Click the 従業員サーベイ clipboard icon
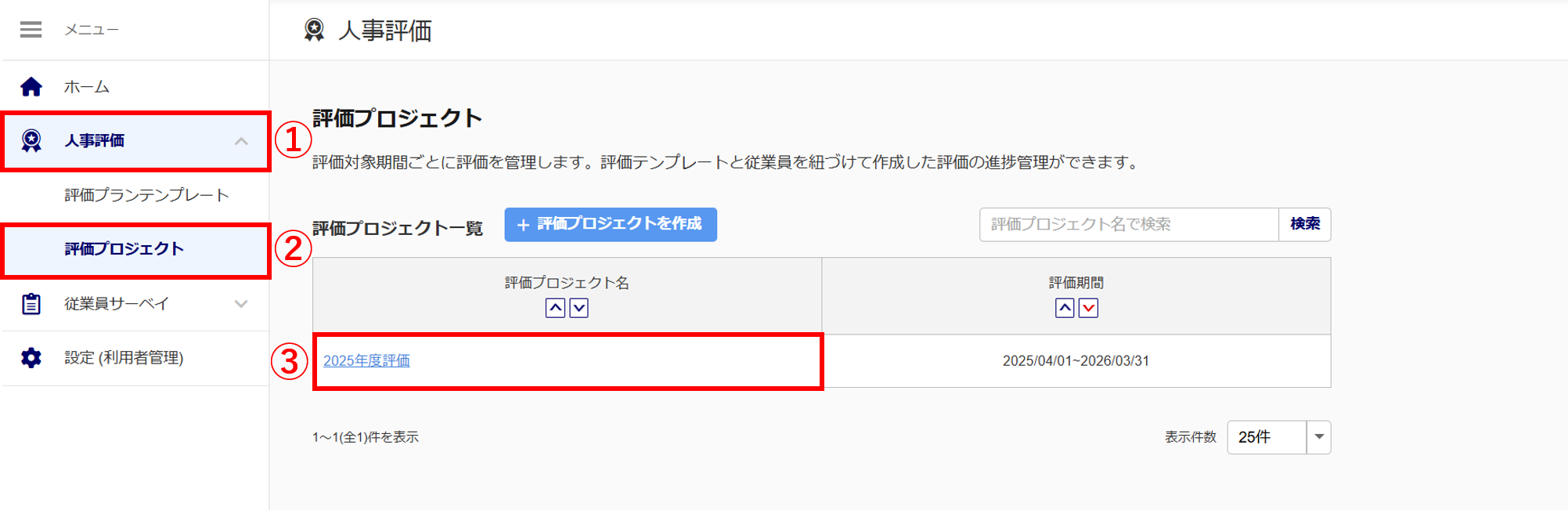The width and height of the screenshot is (1568, 510). 31,303
